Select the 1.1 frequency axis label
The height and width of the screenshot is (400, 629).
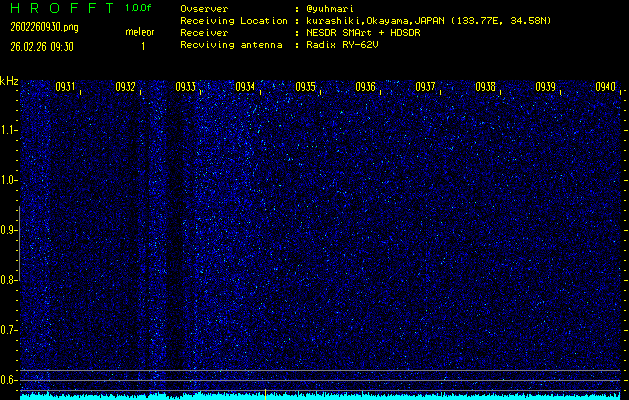(x=9, y=130)
